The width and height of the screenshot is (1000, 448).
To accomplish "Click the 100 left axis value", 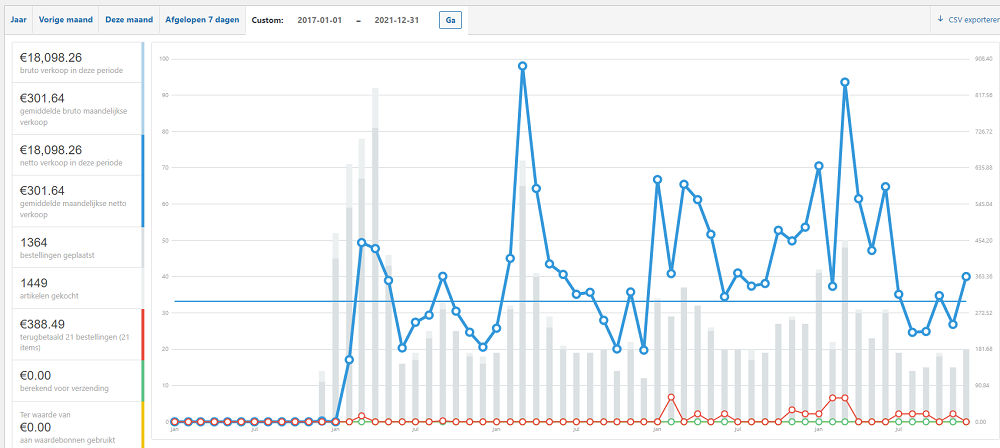I will 163,59.
